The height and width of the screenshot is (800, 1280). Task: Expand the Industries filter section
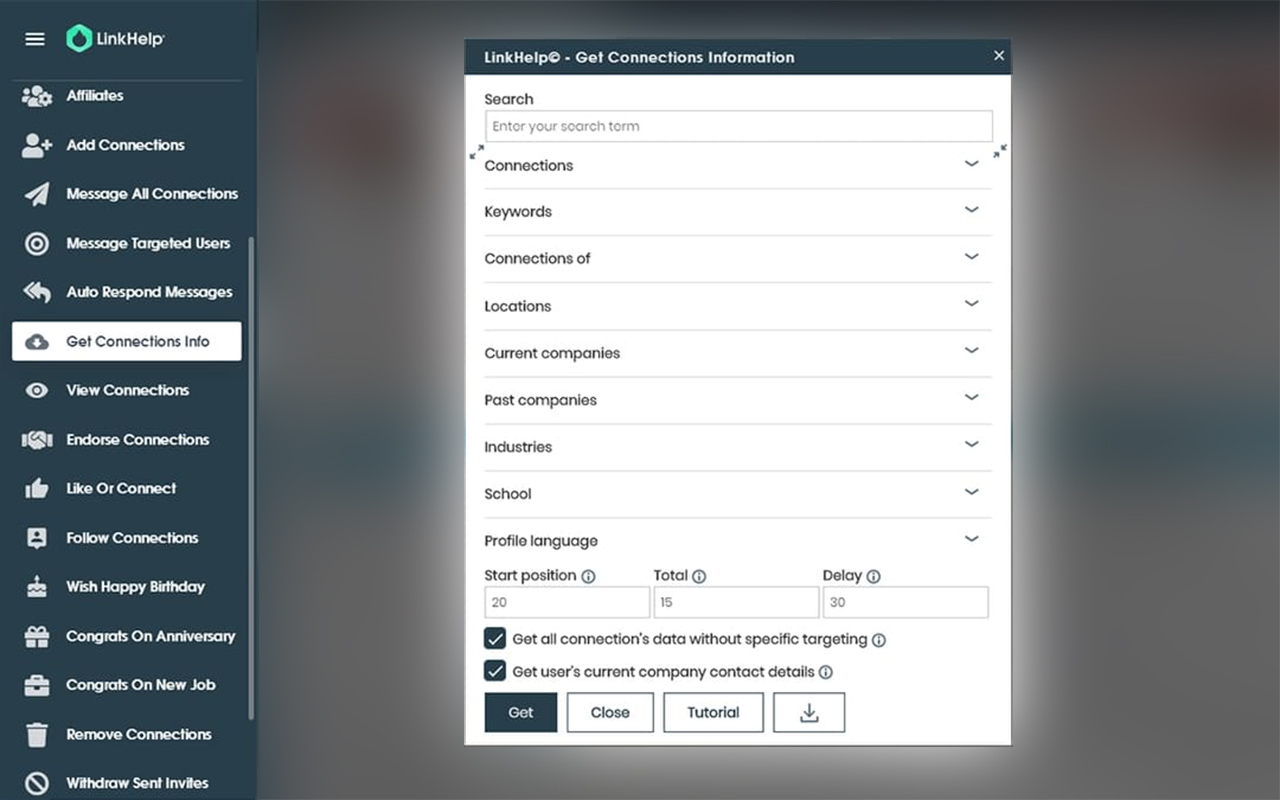pyautogui.click(x=738, y=447)
